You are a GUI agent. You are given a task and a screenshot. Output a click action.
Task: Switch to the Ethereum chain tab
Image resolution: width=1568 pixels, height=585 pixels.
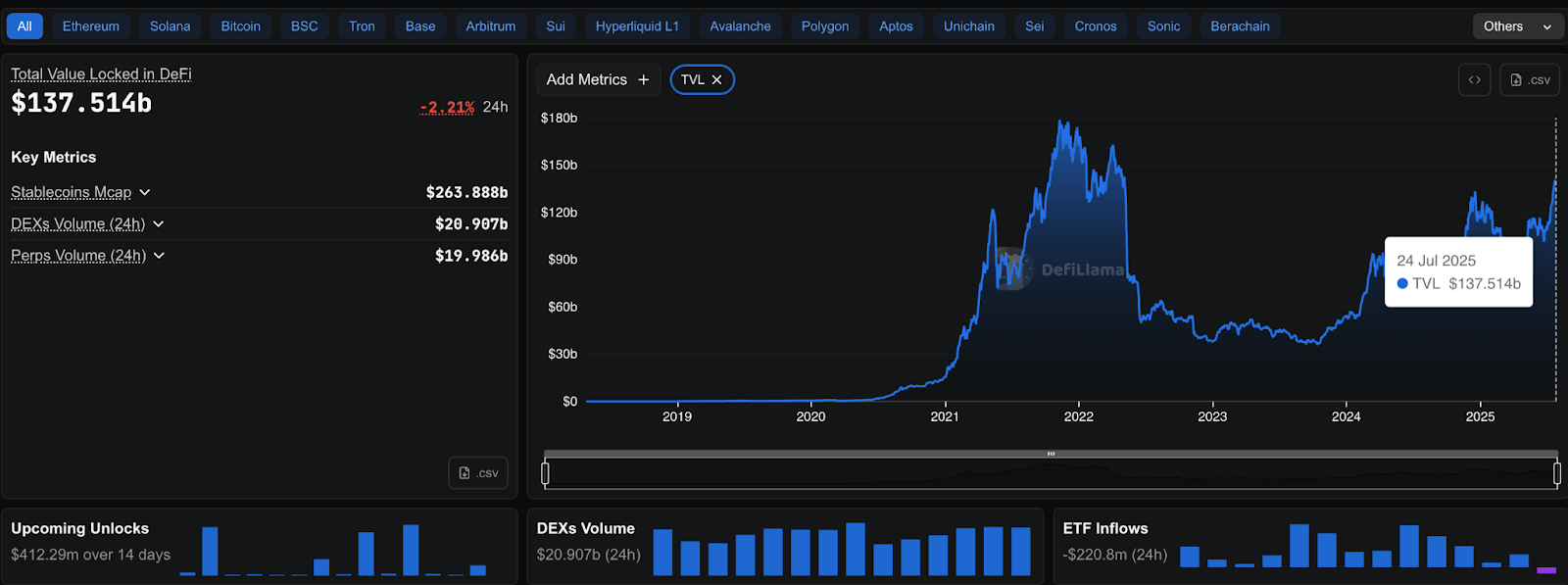click(x=91, y=26)
